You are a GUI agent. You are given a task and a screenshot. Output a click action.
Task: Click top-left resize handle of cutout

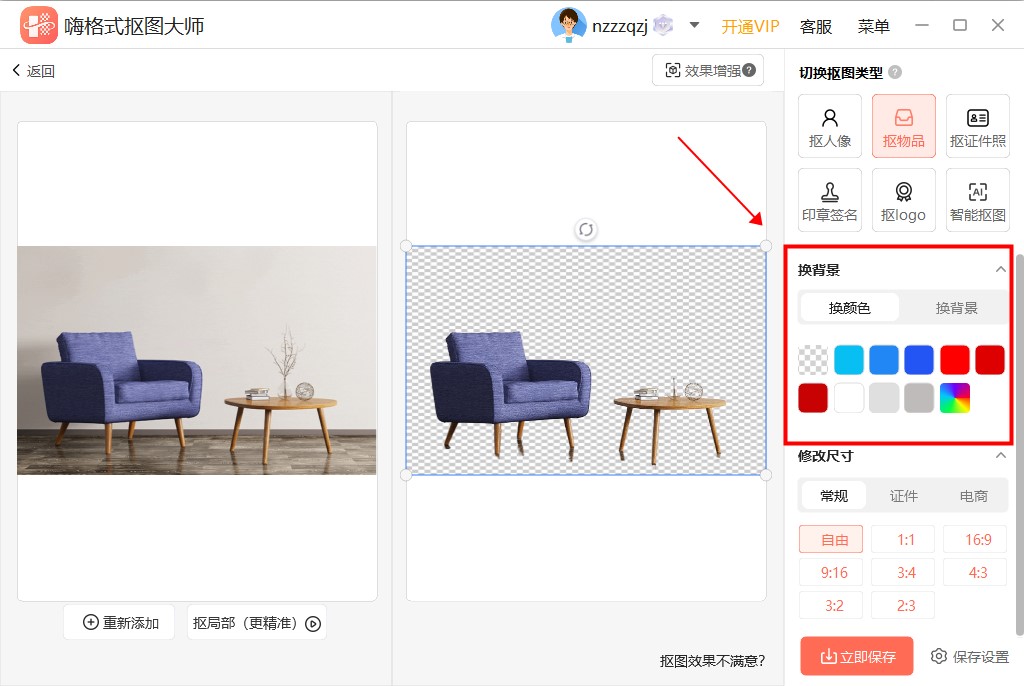tap(406, 246)
